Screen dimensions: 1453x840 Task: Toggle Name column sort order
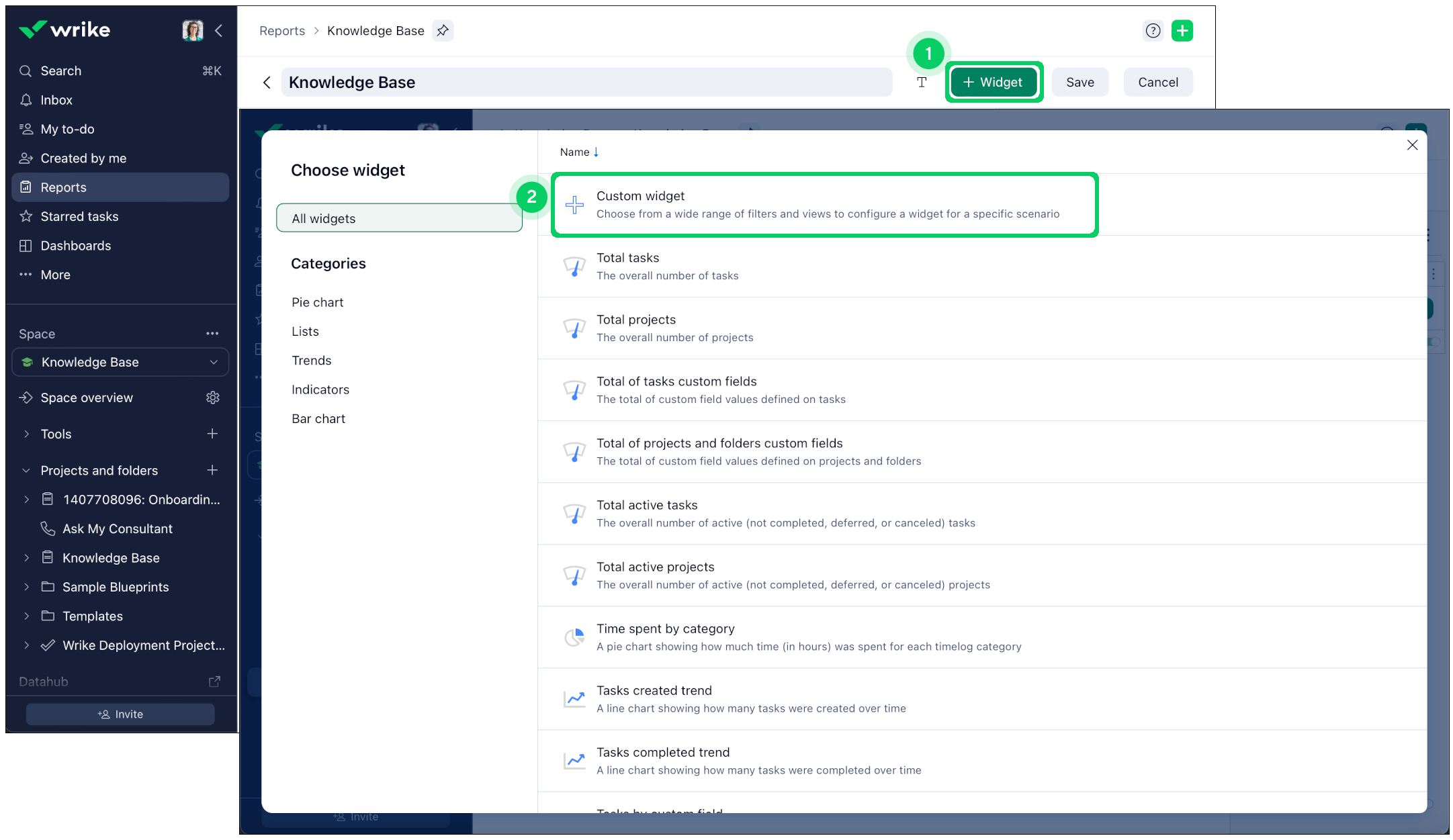[x=578, y=152]
